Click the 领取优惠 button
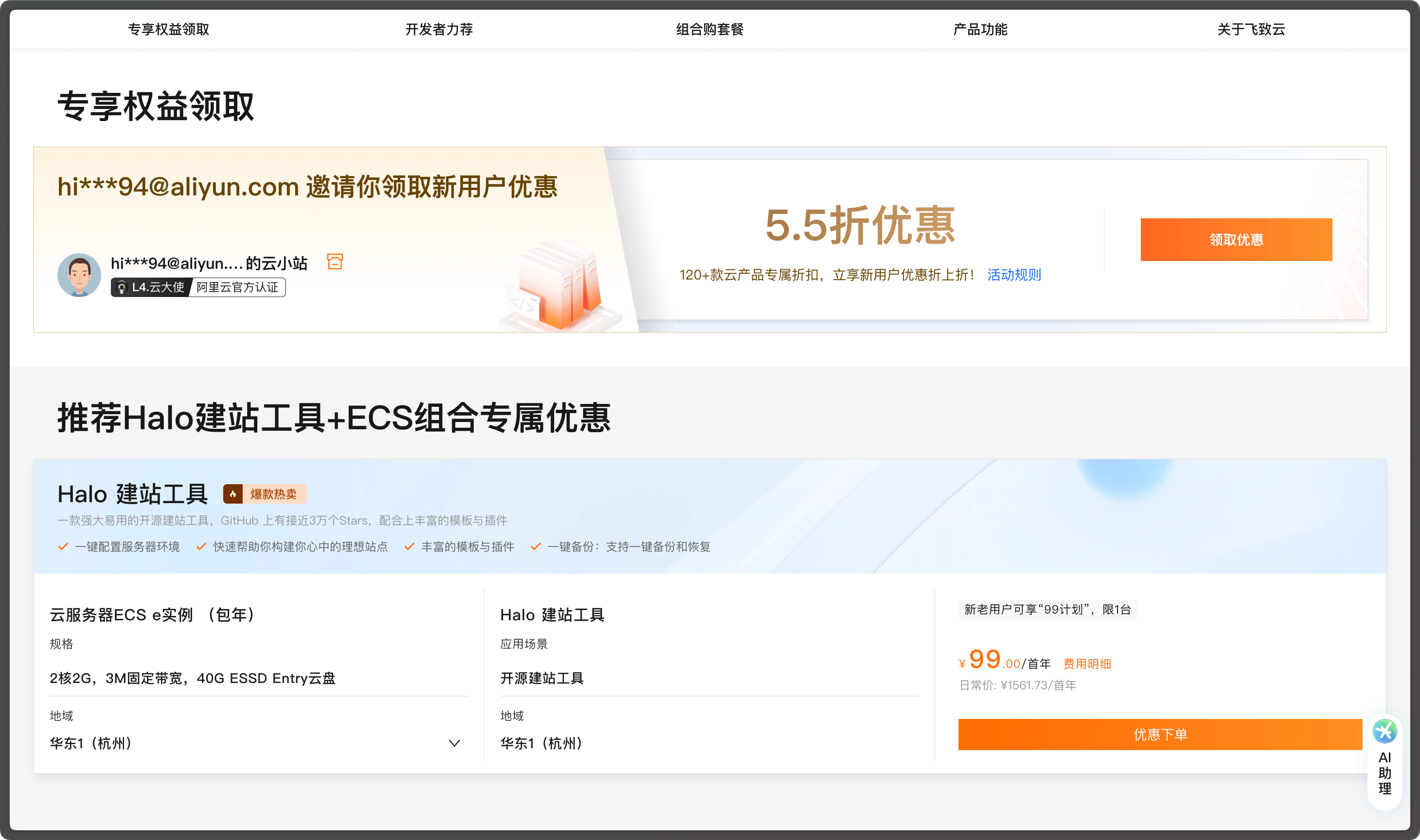The height and width of the screenshot is (840, 1420). pos(1236,240)
